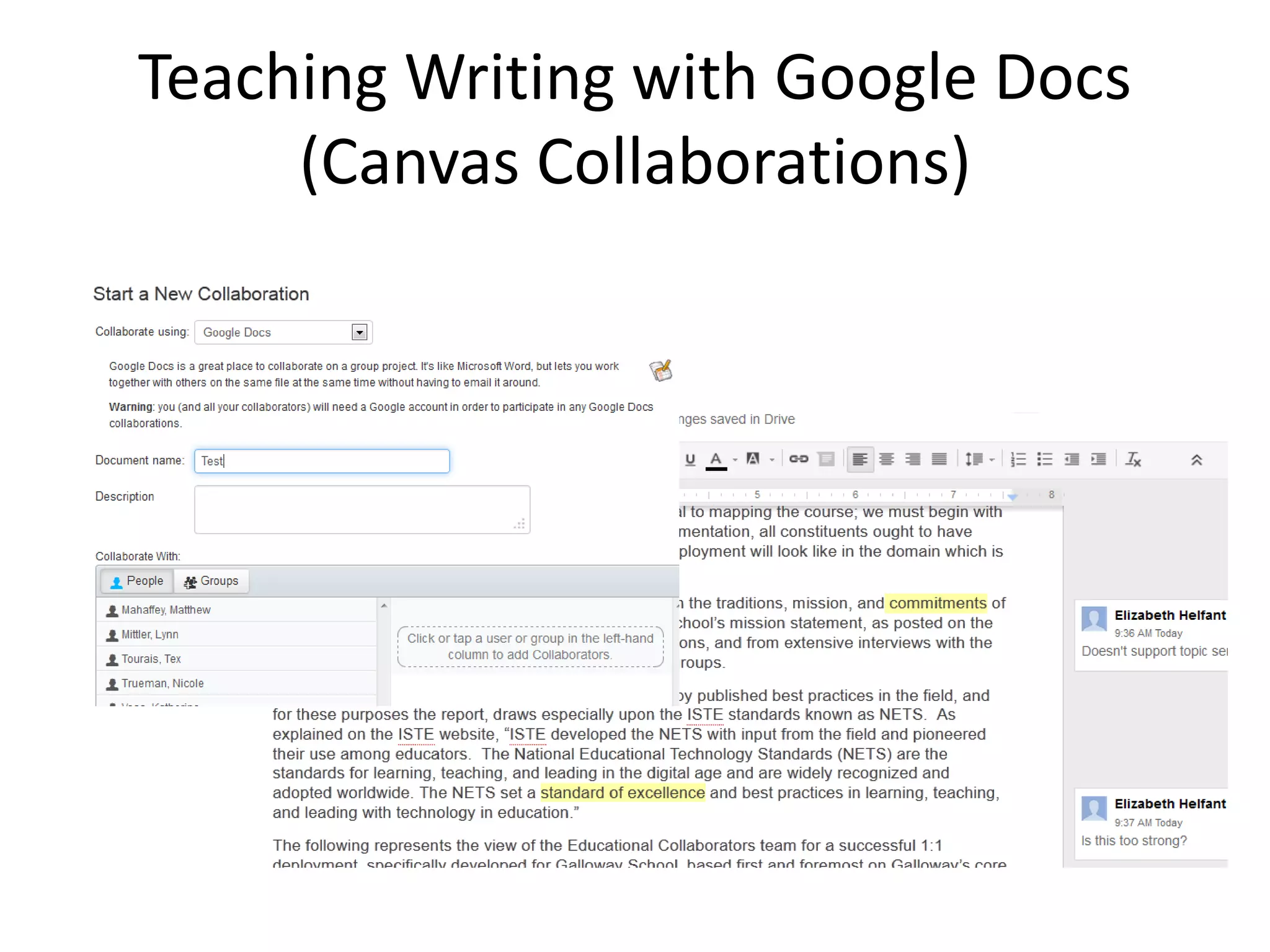Viewport: 1270px width, 952px height.
Task: Open the text color tool
Action: [x=716, y=459]
